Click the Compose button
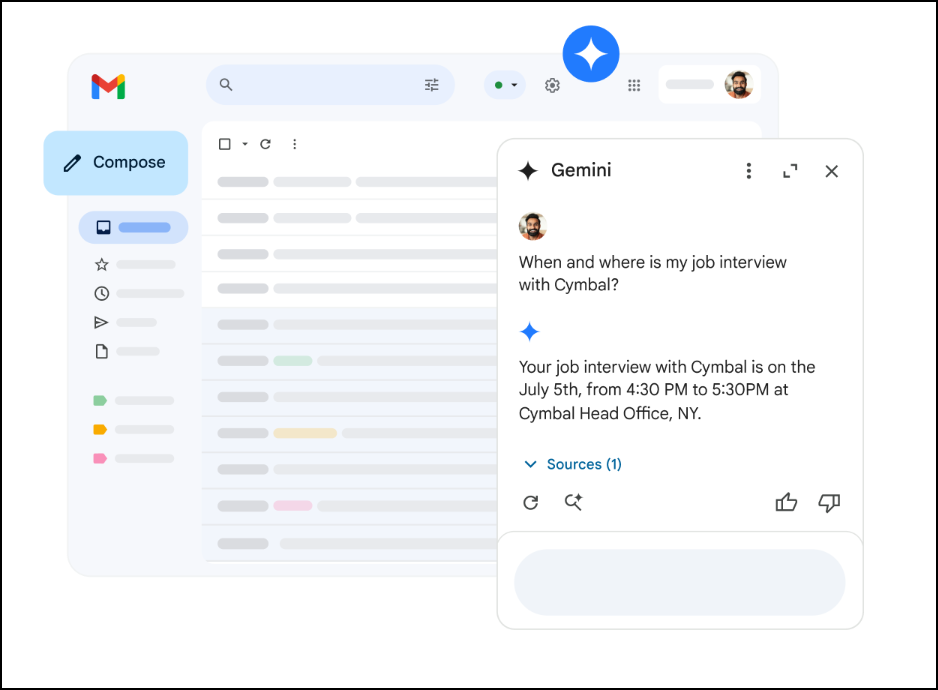The width and height of the screenshot is (938, 690). coord(115,163)
